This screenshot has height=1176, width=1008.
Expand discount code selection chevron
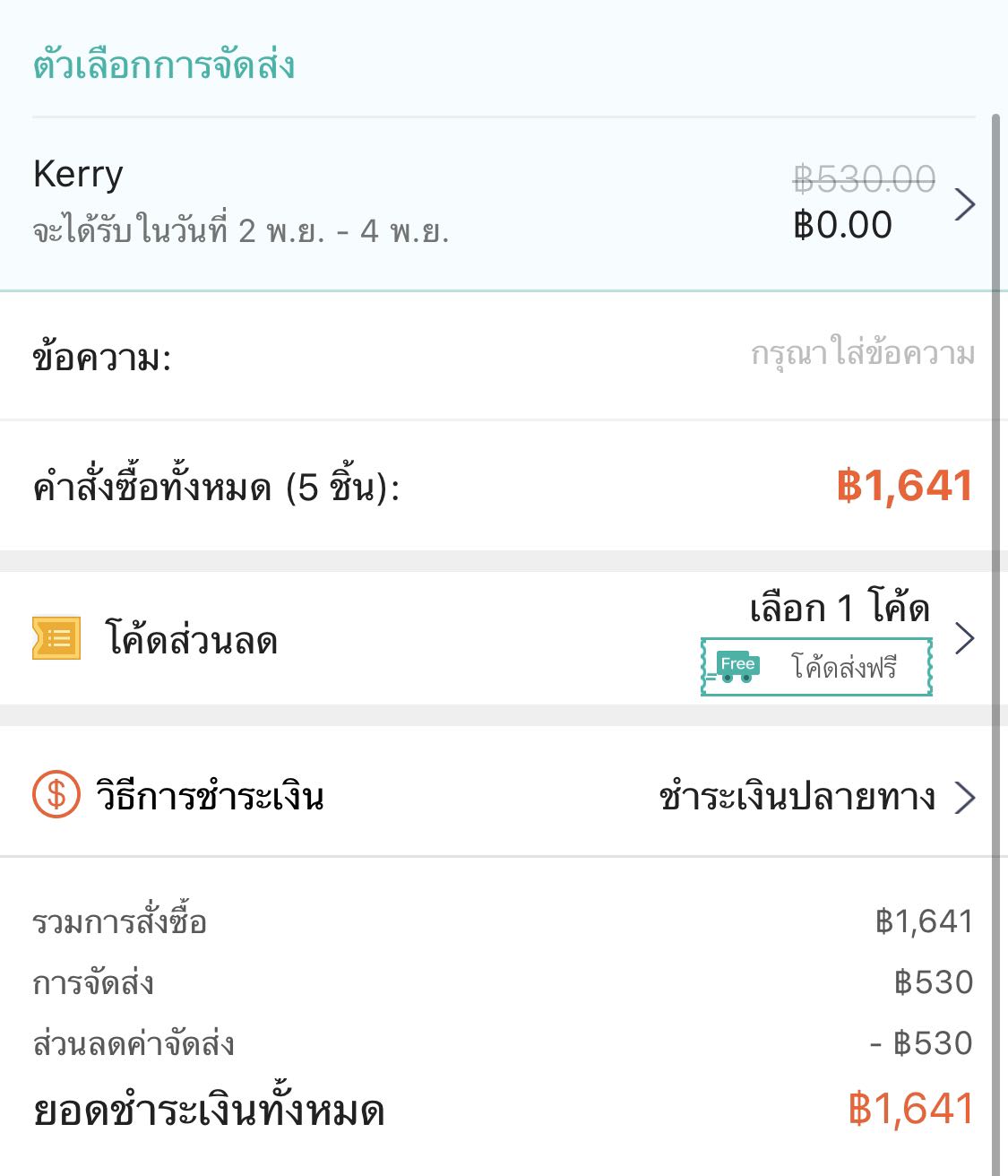[964, 638]
